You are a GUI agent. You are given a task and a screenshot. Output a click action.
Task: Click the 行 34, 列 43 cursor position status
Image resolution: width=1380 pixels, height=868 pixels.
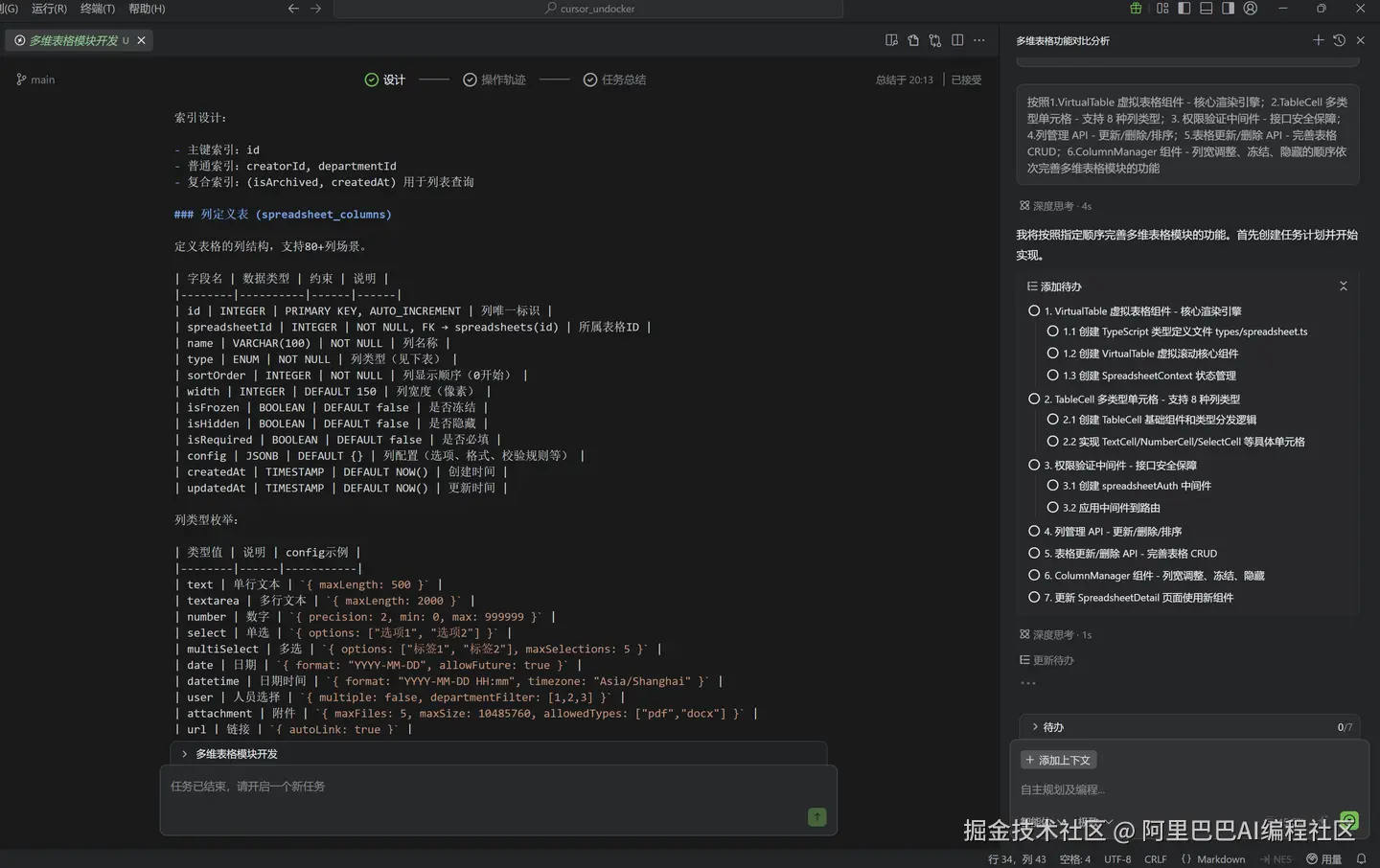pyautogui.click(x=1017, y=859)
